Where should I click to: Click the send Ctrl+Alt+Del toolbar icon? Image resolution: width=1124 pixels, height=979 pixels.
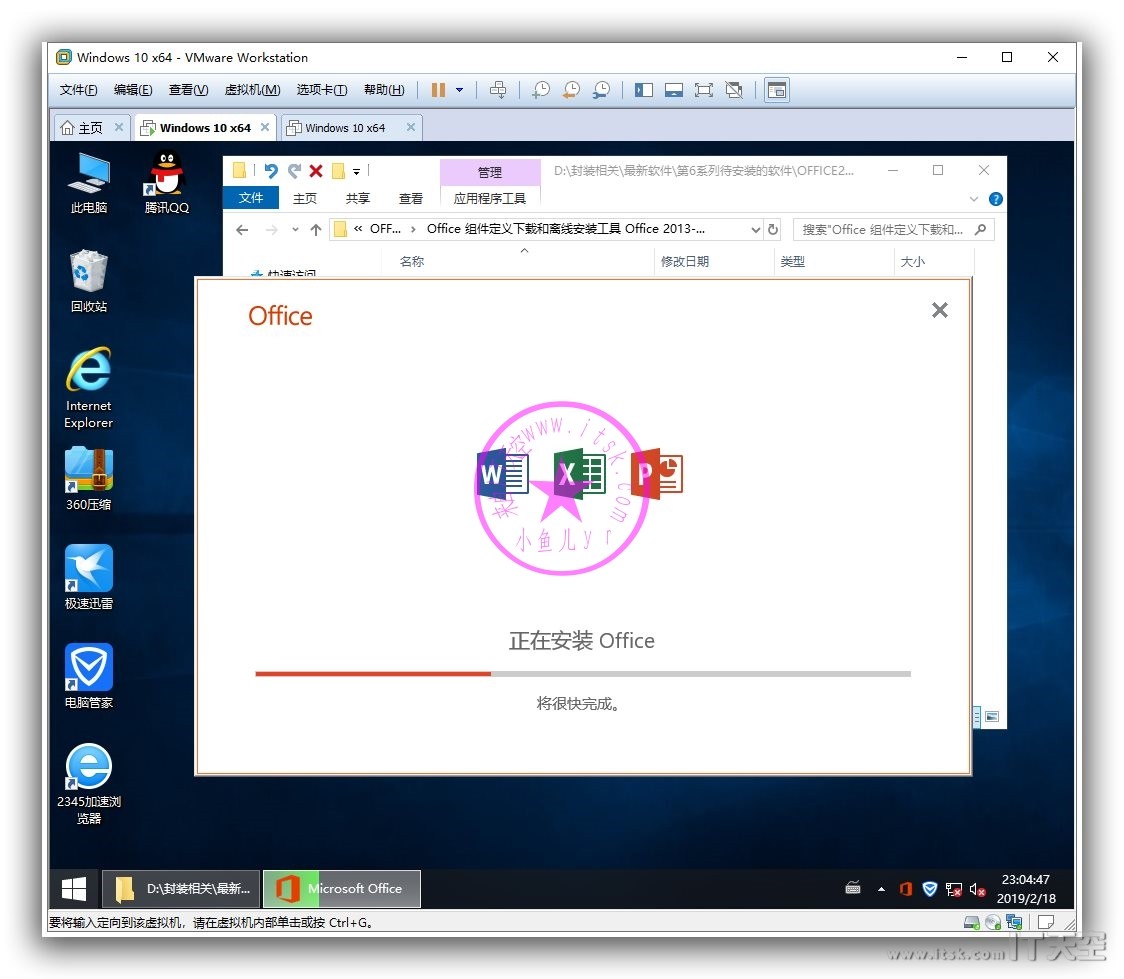click(497, 90)
